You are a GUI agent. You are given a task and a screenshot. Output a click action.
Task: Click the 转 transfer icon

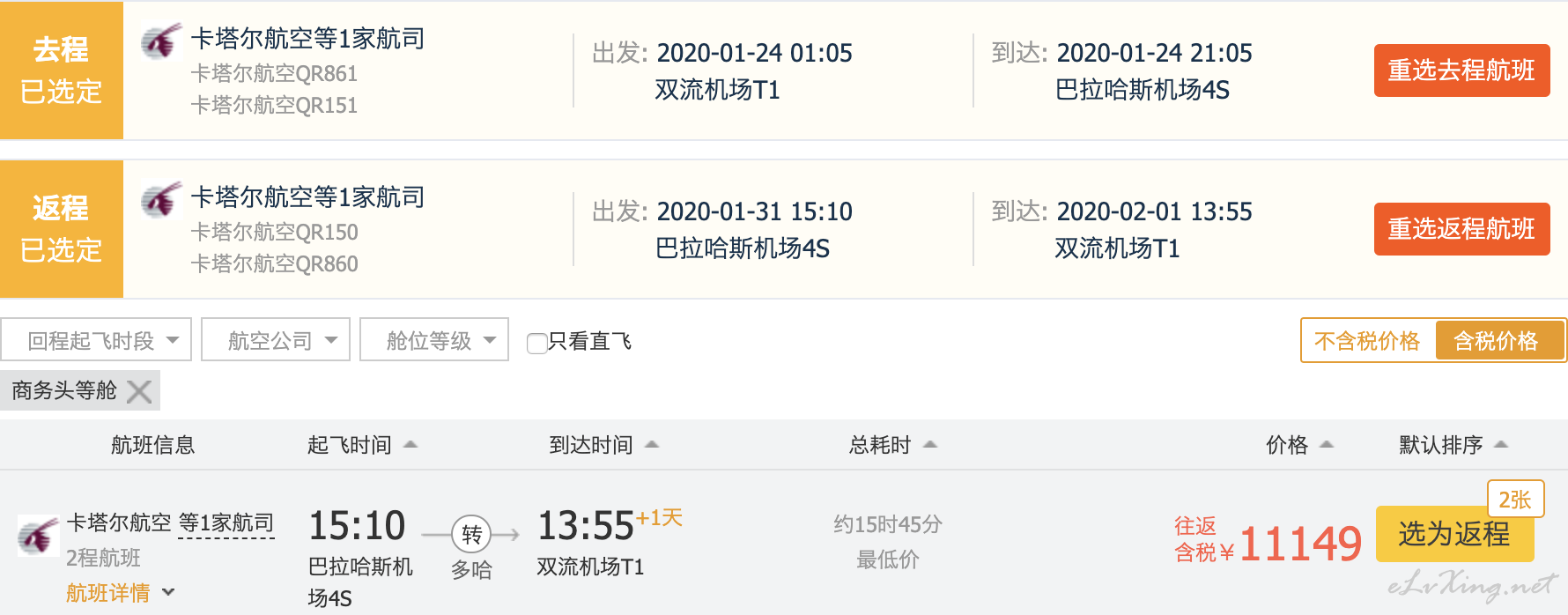[x=471, y=535]
